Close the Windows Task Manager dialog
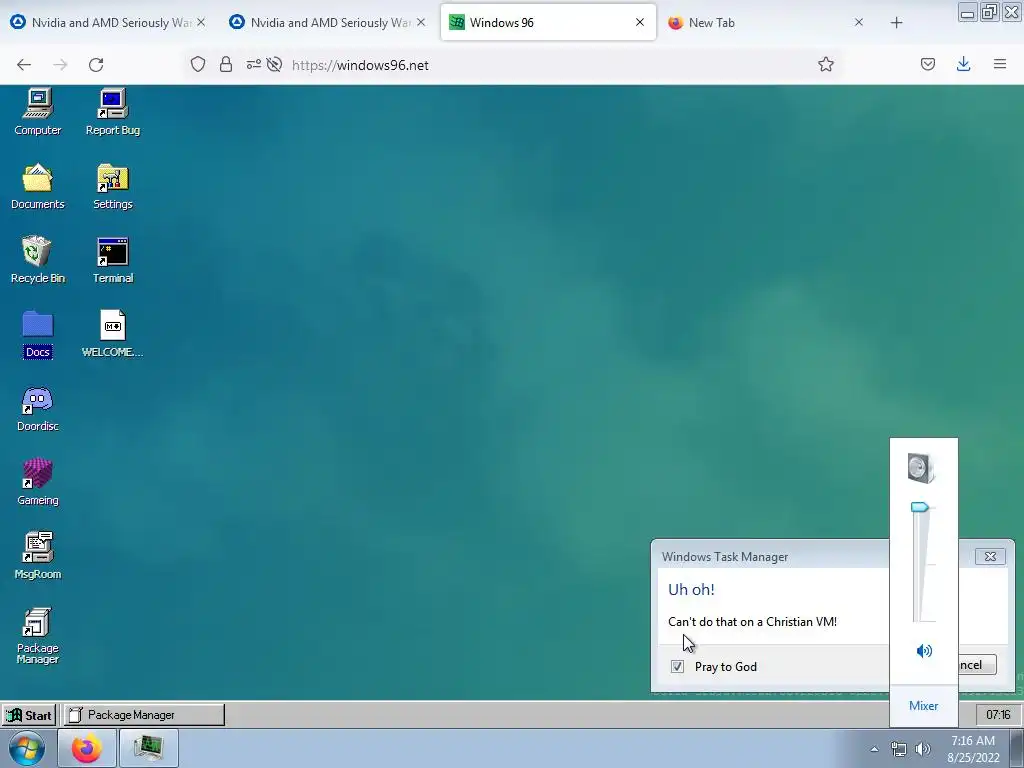The image size is (1024, 768). [990, 556]
